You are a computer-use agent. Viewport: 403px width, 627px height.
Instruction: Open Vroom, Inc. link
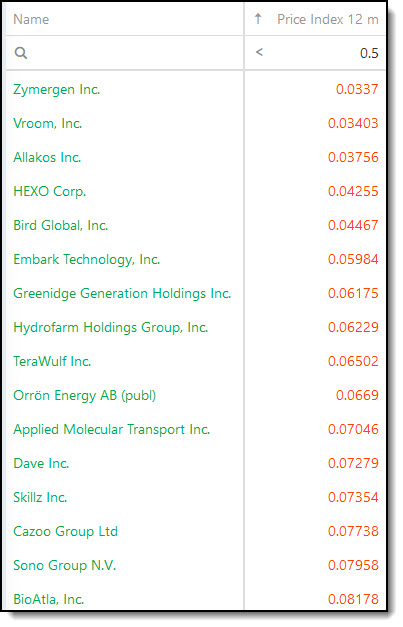pyautogui.click(x=48, y=124)
